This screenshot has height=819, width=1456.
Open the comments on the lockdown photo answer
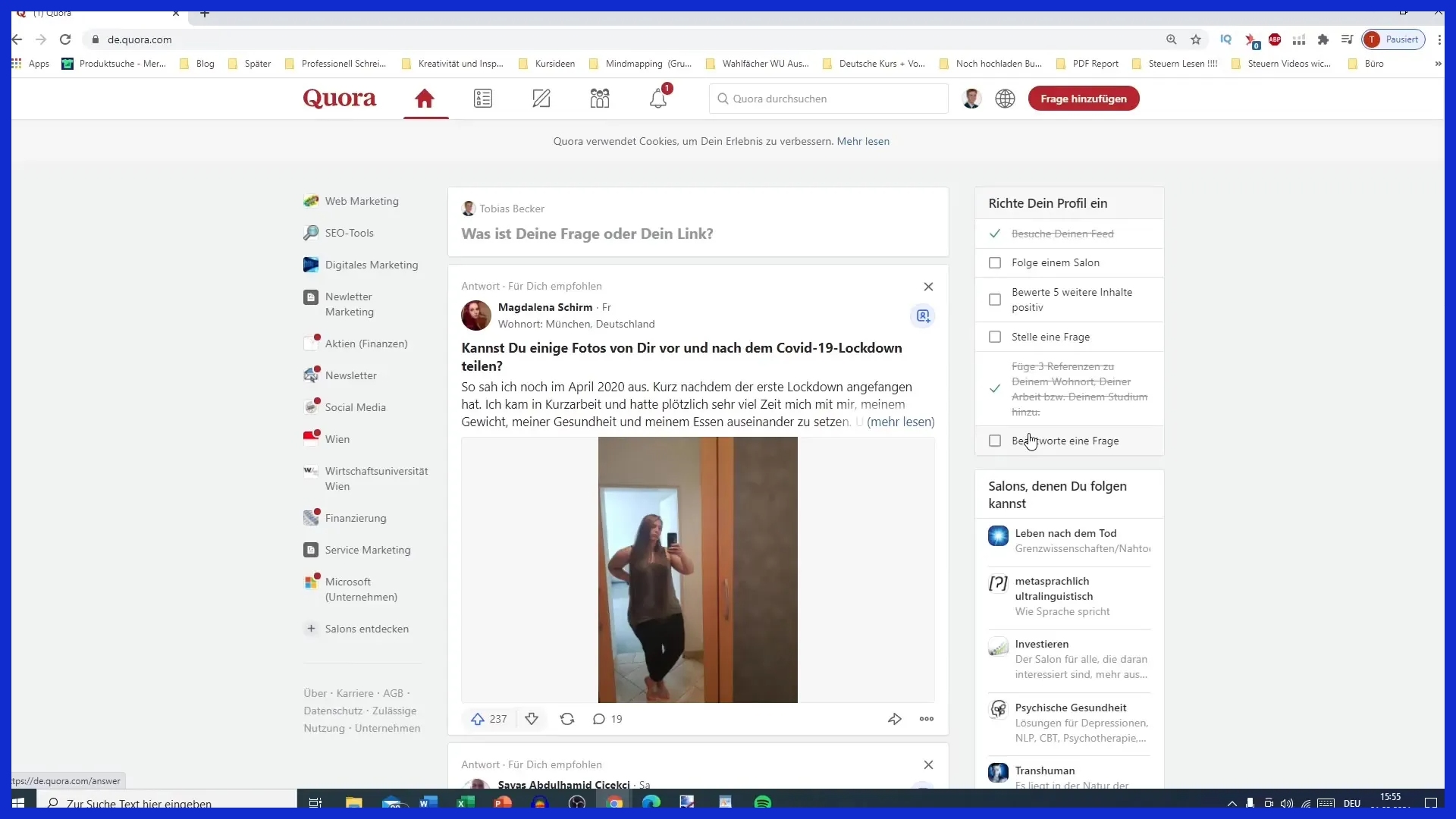tap(606, 719)
